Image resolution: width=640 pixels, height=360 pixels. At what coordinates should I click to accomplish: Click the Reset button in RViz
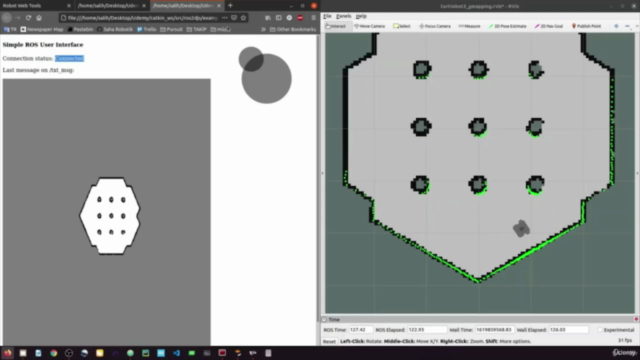pos(329,341)
